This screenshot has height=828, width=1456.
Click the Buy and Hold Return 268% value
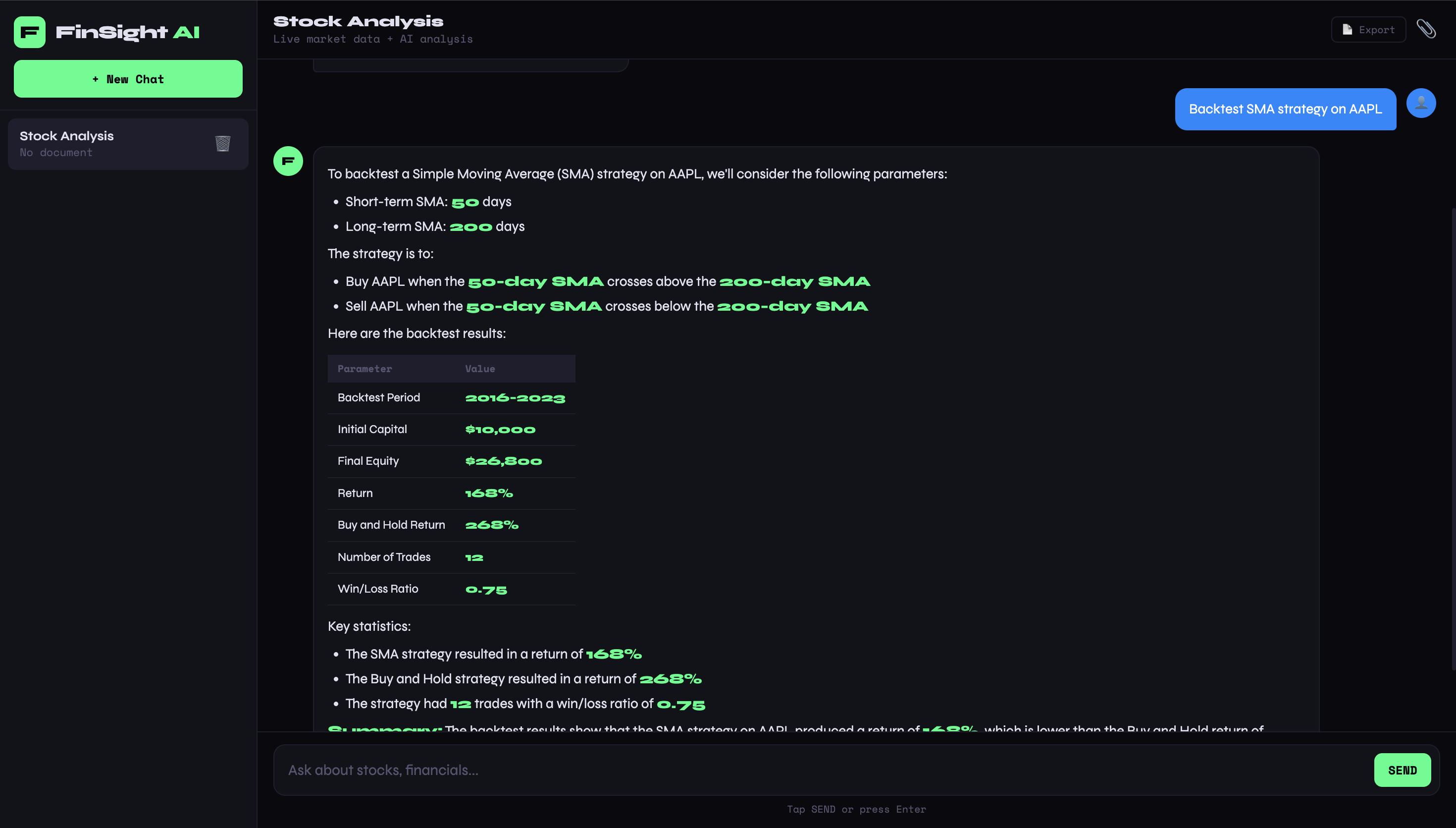pyautogui.click(x=492, y=525)
